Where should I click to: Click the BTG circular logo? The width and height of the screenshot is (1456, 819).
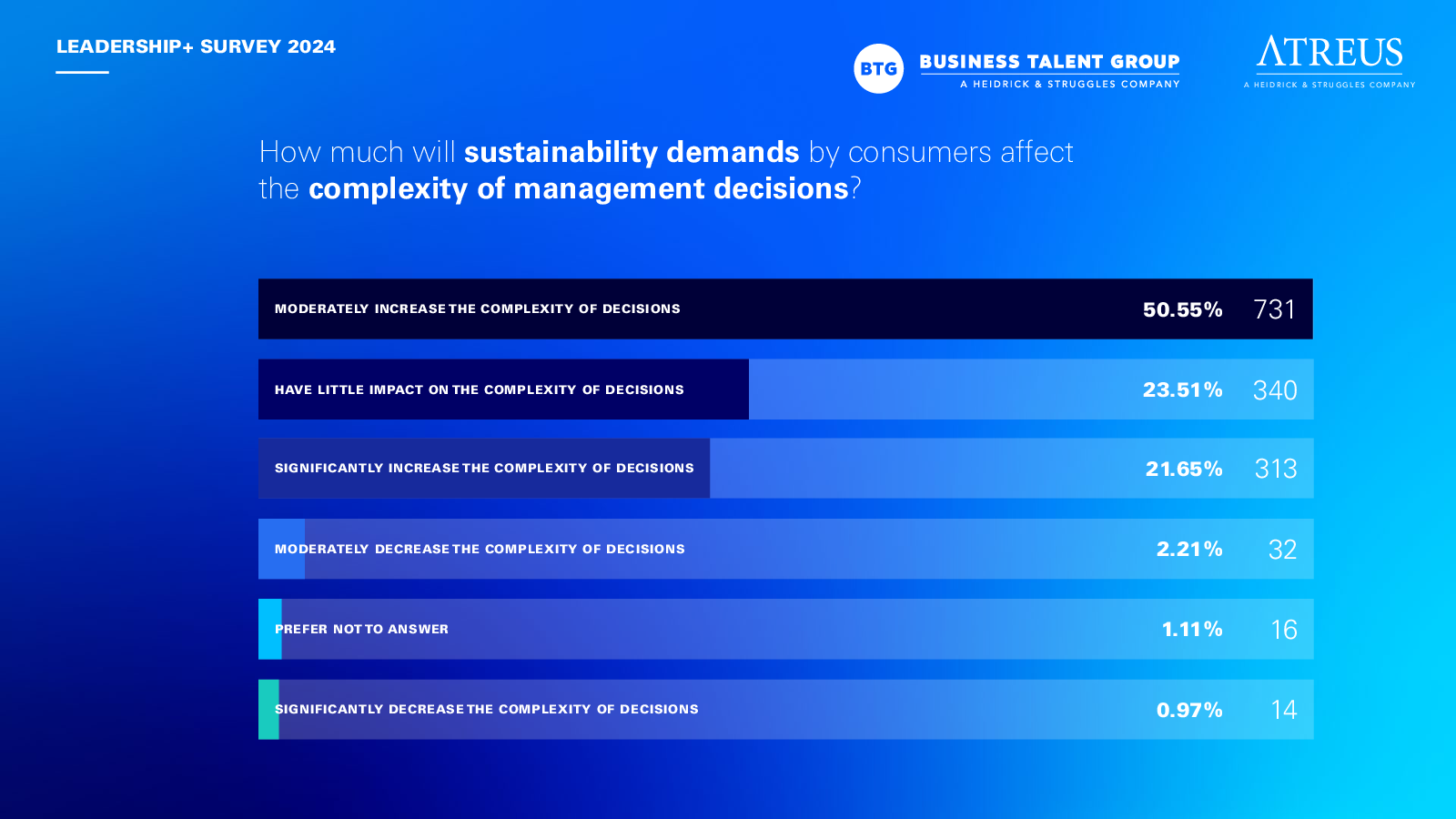coord(878,68)
